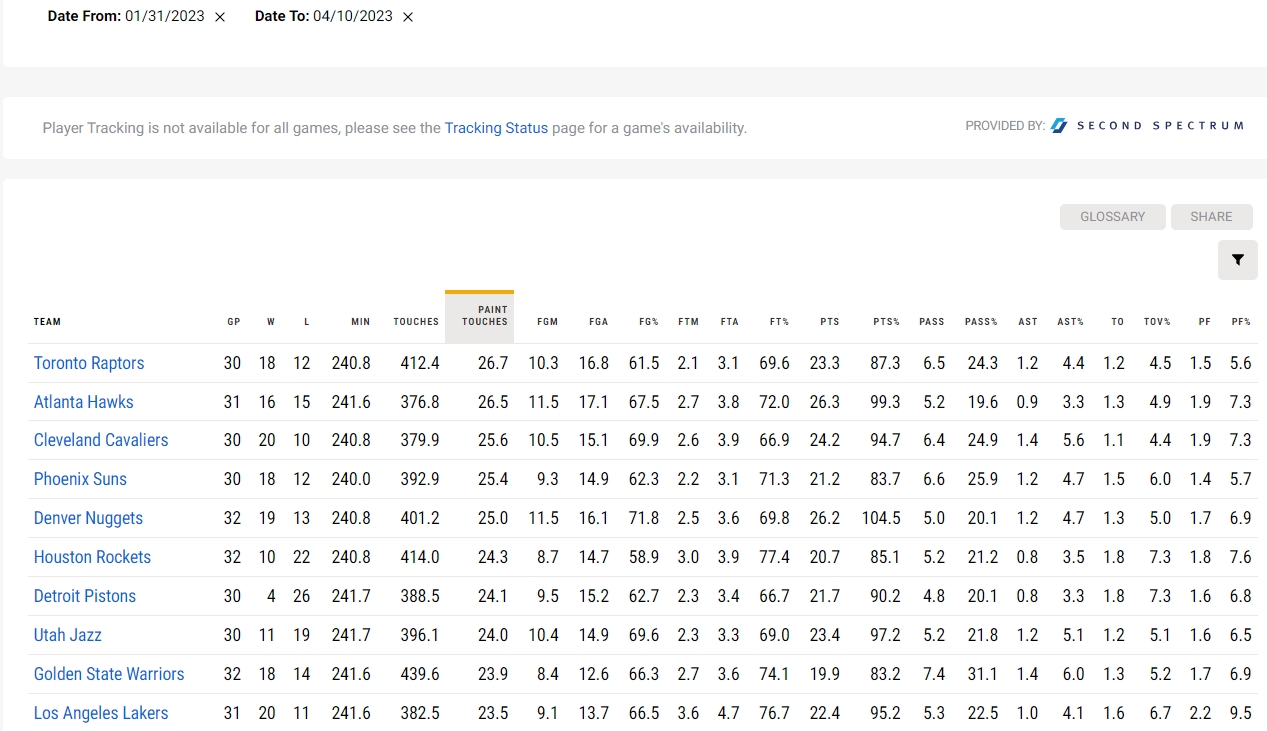Viewport: 1267px width, 731px height.
Task: Sort by PTS column header
Action: pyautogui.click(x=830, y=322)
